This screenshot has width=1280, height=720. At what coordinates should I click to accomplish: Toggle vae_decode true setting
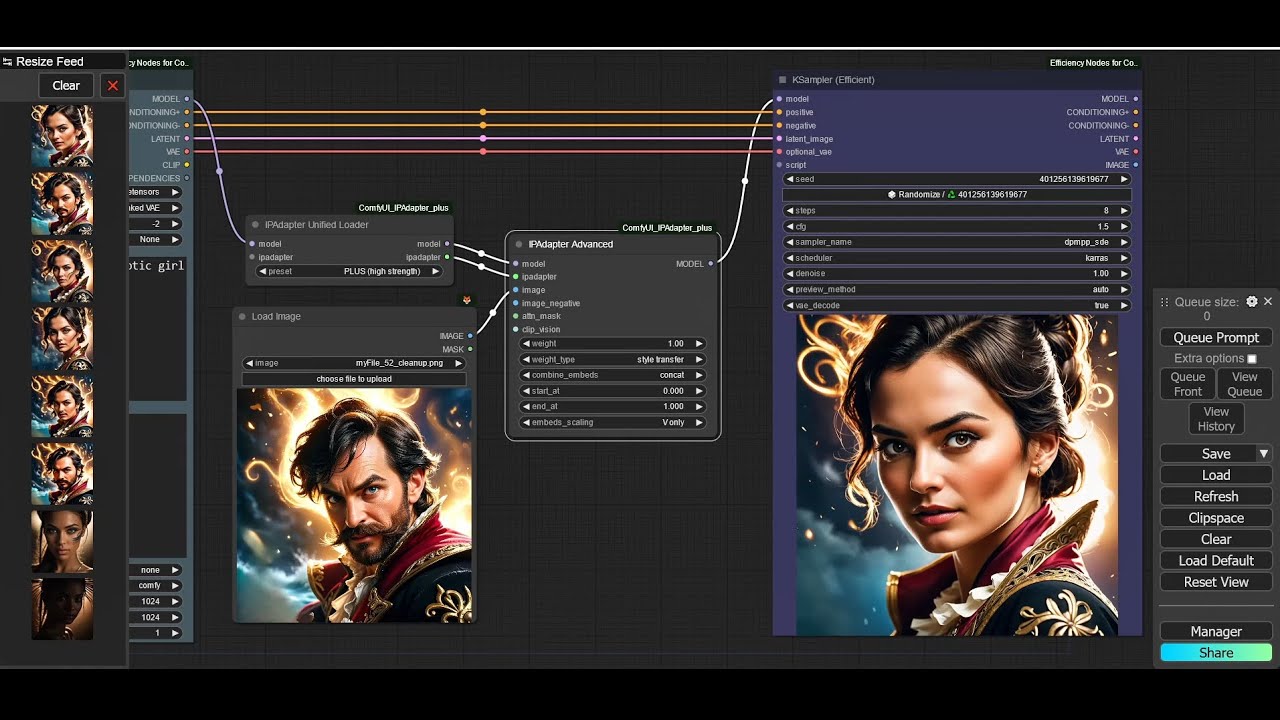coord(957,305)
